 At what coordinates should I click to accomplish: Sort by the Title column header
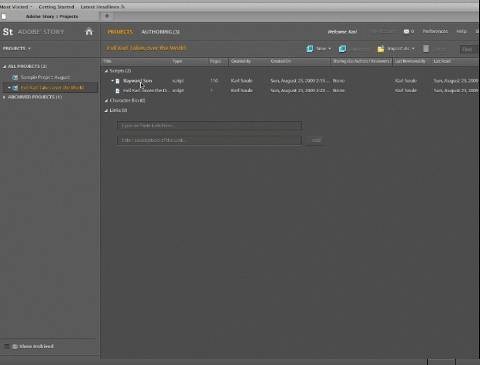tap(107, 61)
